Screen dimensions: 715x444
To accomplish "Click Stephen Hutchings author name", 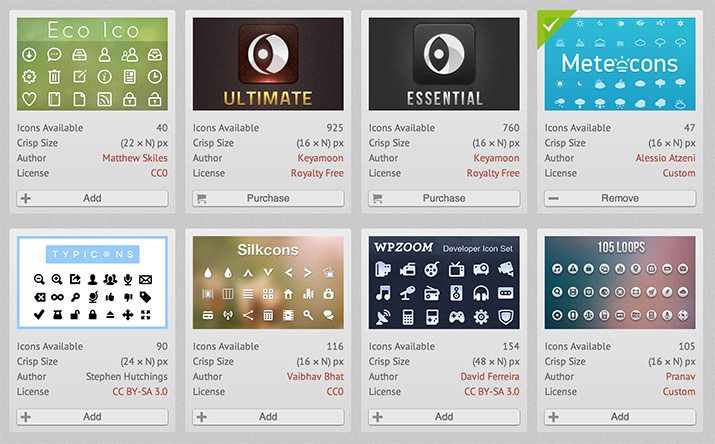I will point(127,377).
